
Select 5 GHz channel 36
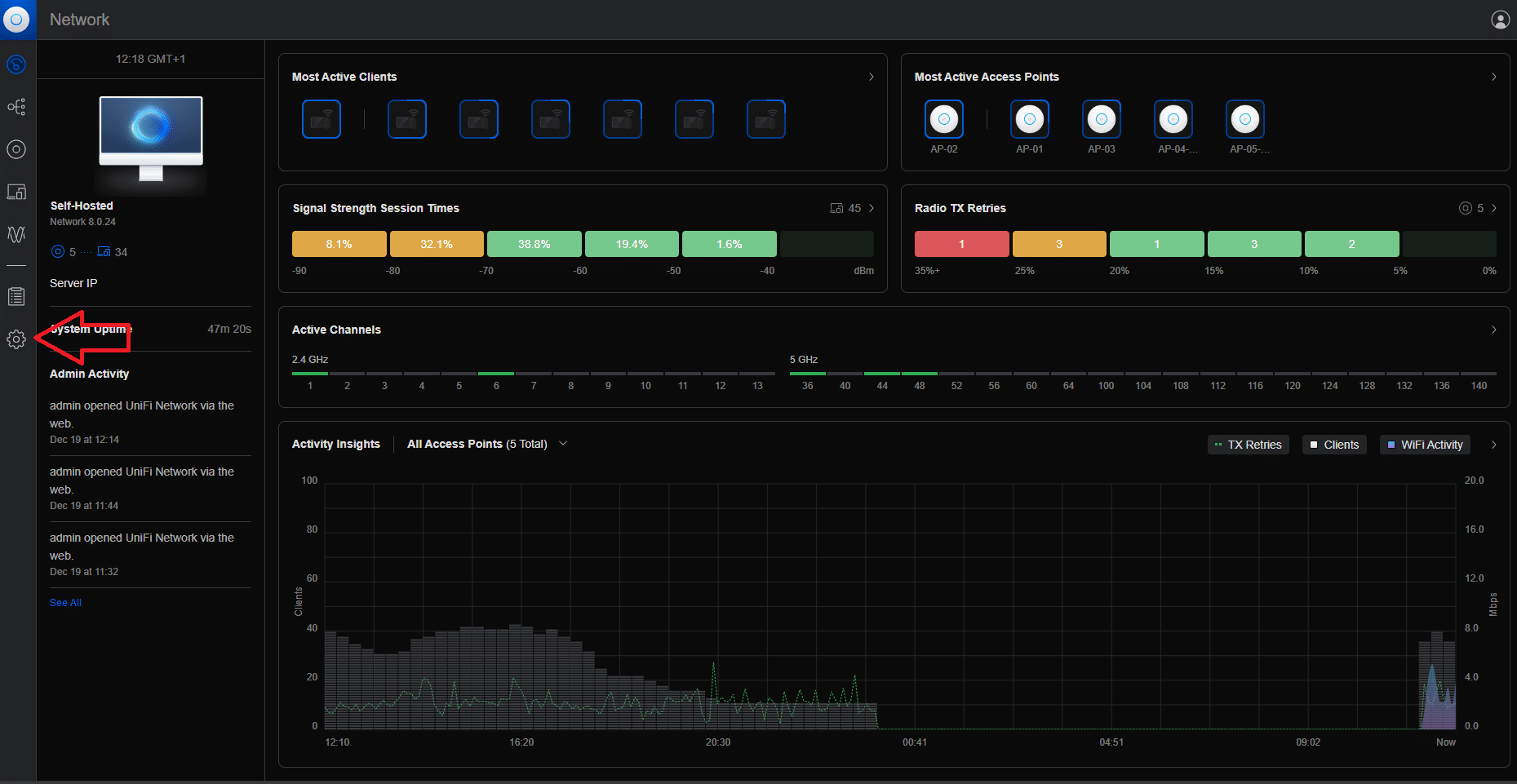pos(808,379)
